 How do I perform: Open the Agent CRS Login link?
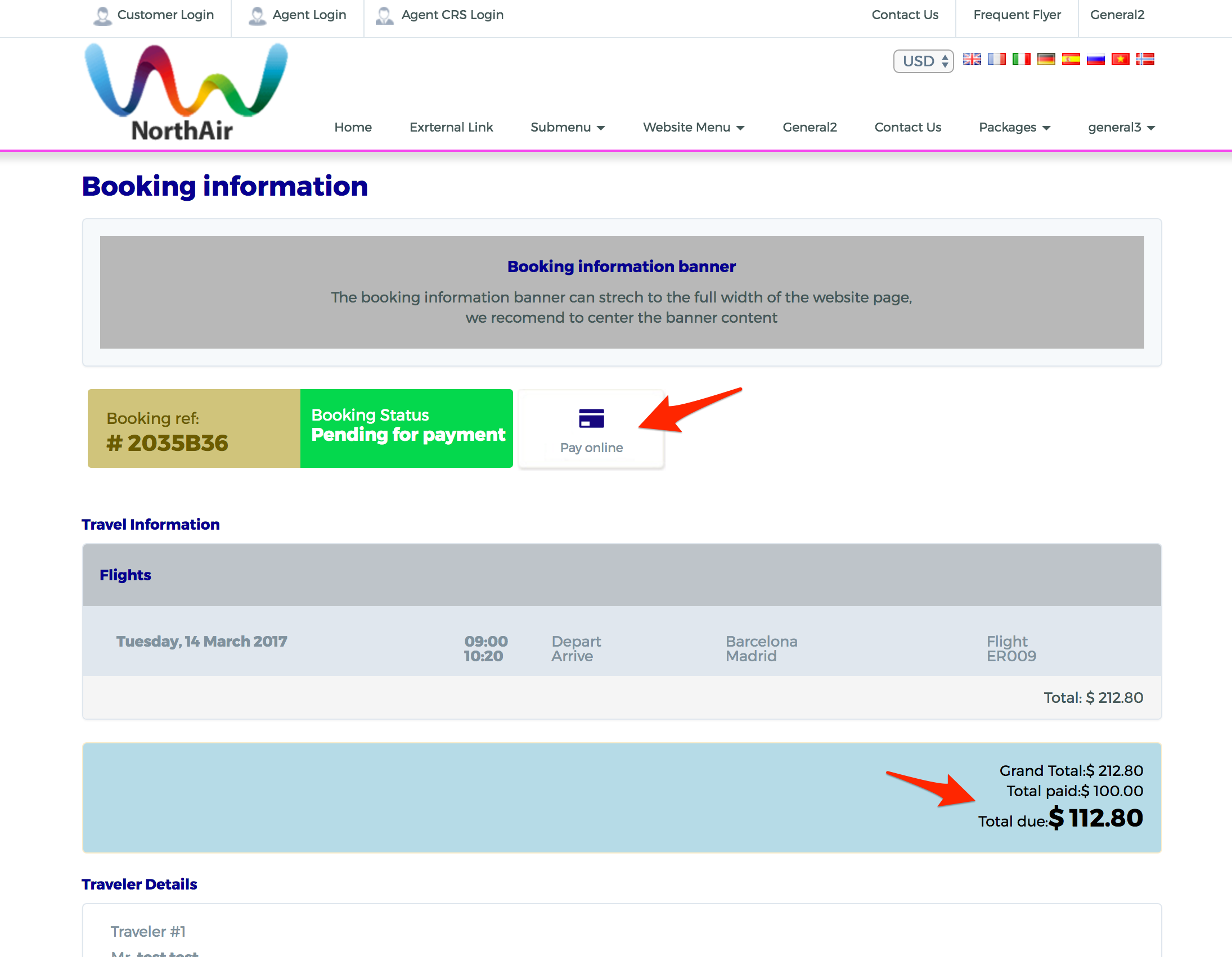(439, 15)
